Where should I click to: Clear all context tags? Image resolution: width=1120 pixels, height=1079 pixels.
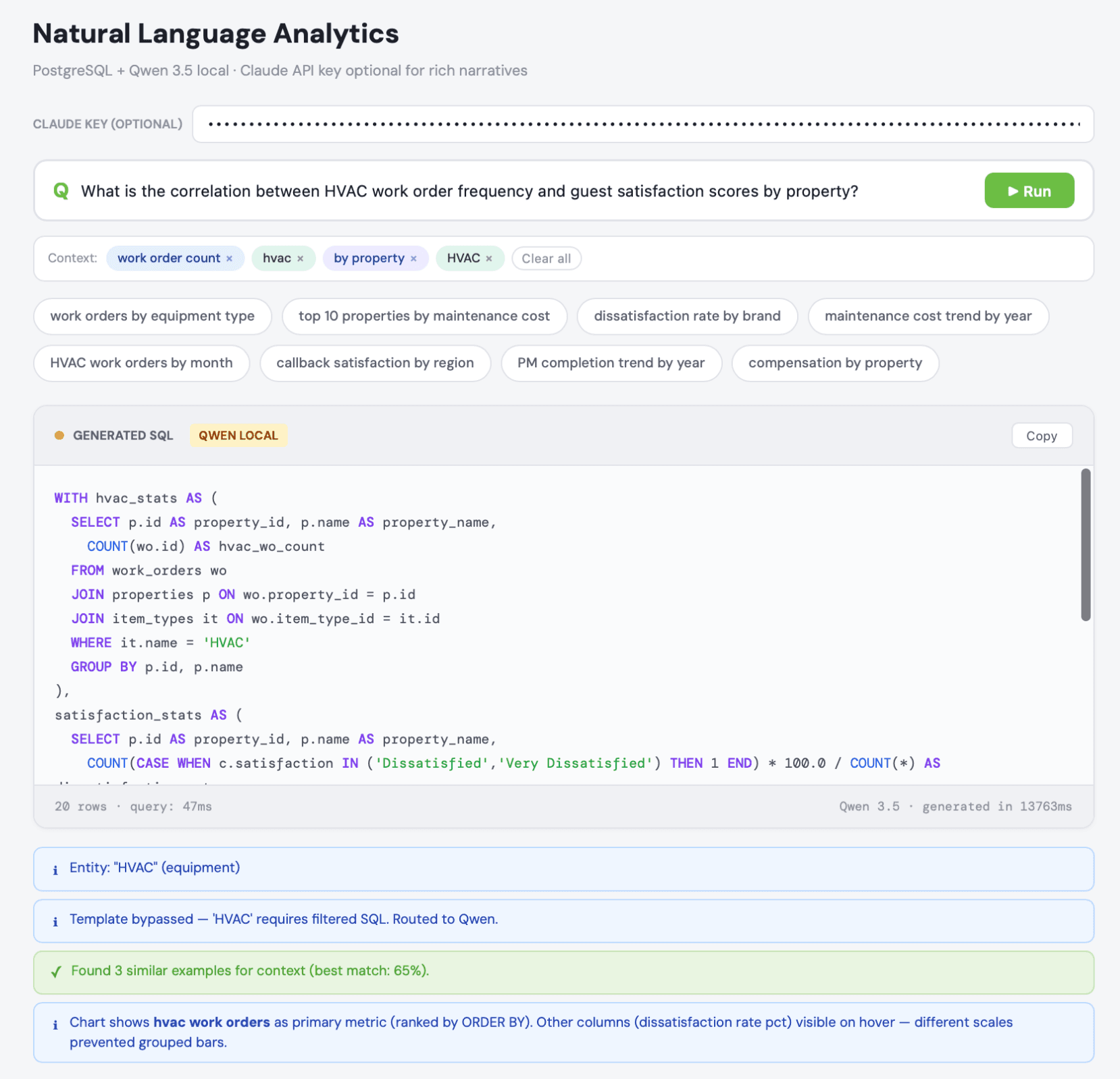[x=546, y=258]
